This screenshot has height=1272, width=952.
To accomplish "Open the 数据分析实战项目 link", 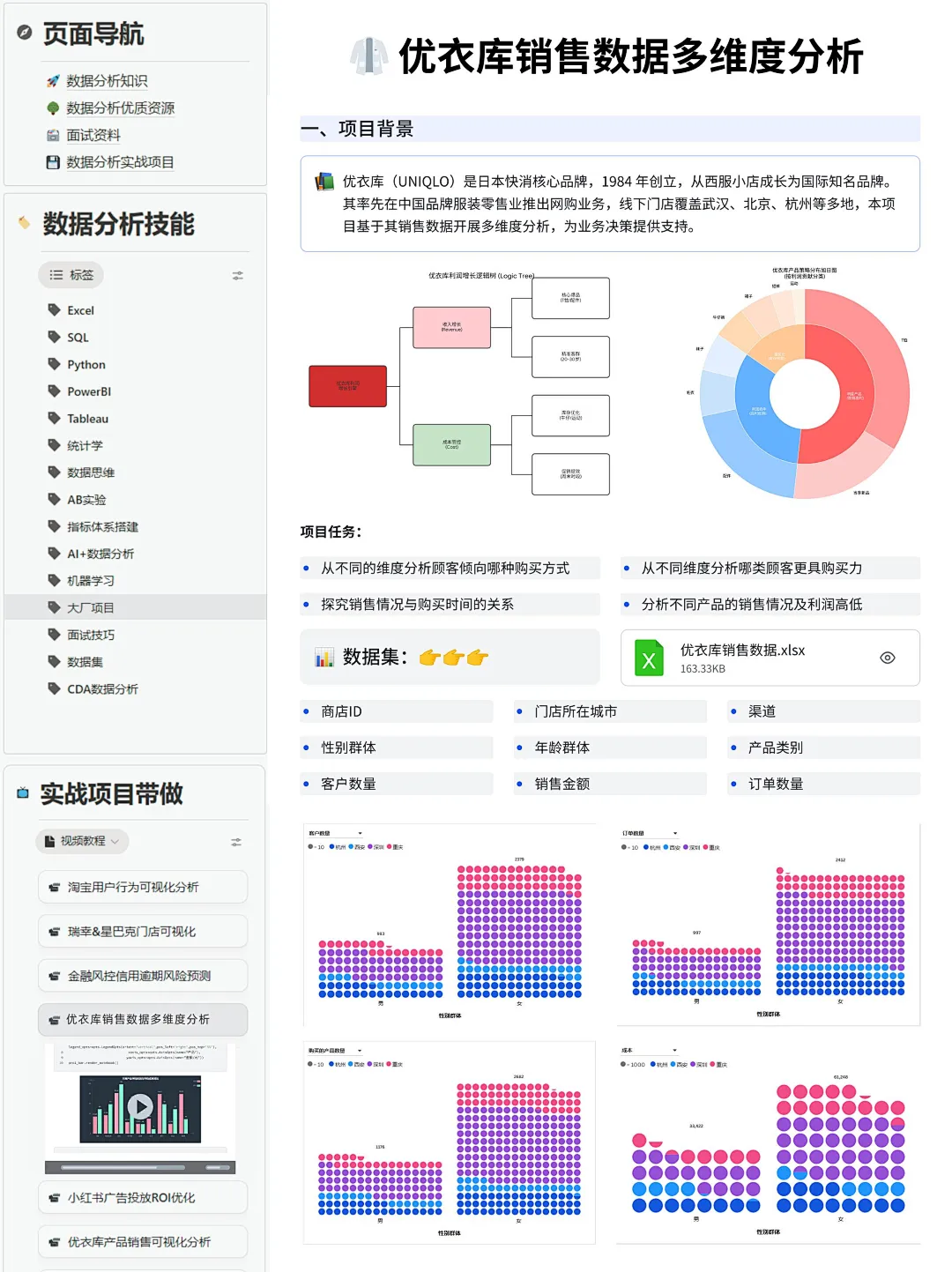I will click(121, 162).
